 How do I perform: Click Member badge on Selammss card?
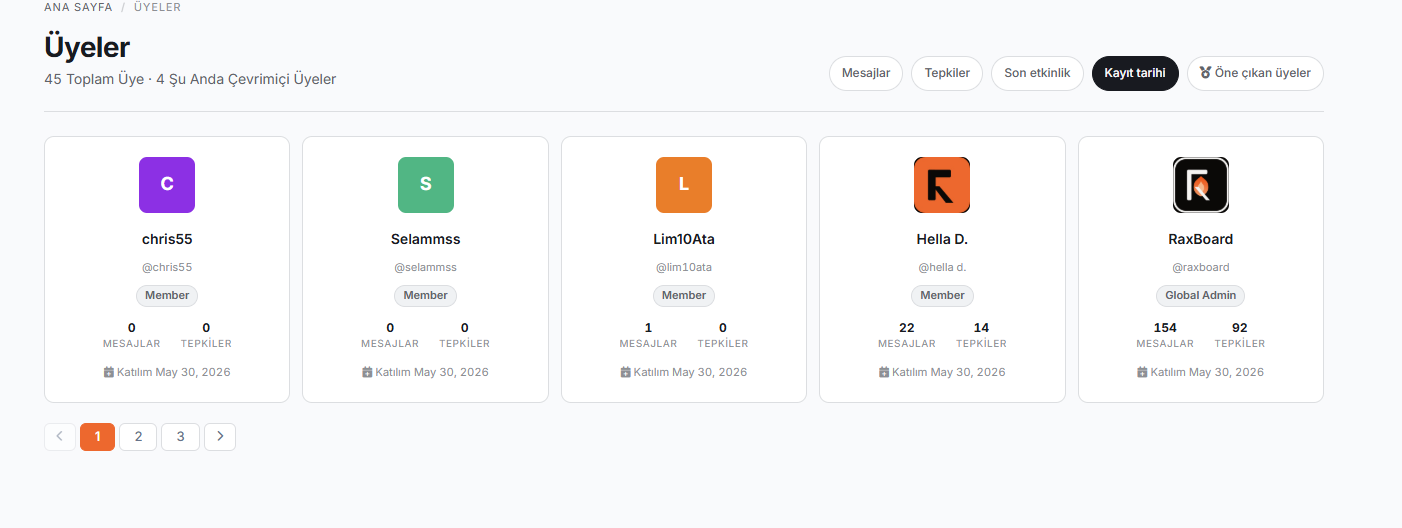[x=425, y=295]
